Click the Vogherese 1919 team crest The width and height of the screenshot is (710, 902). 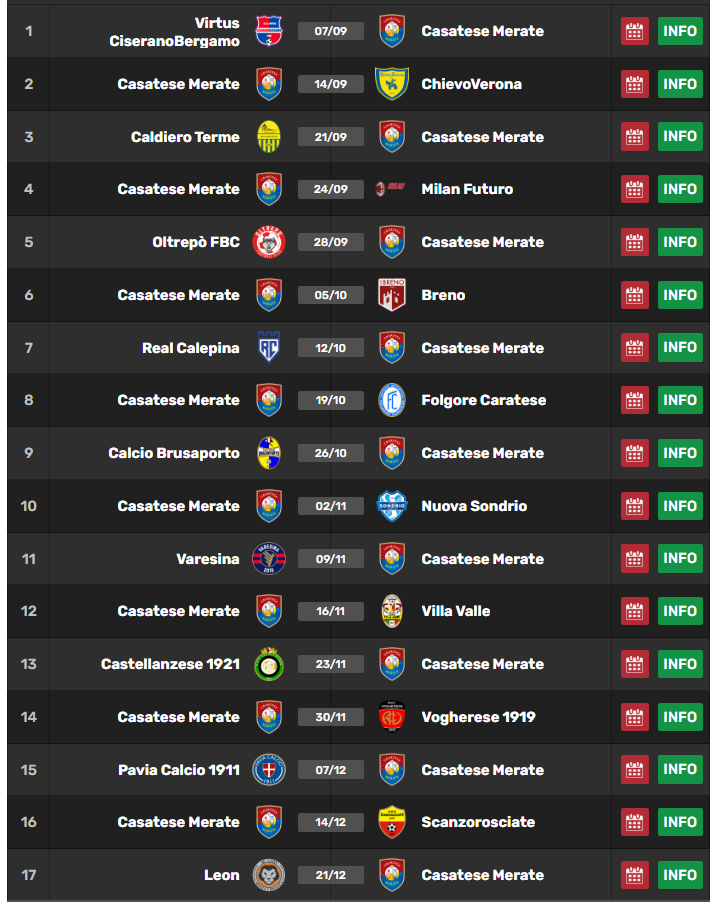392,717
